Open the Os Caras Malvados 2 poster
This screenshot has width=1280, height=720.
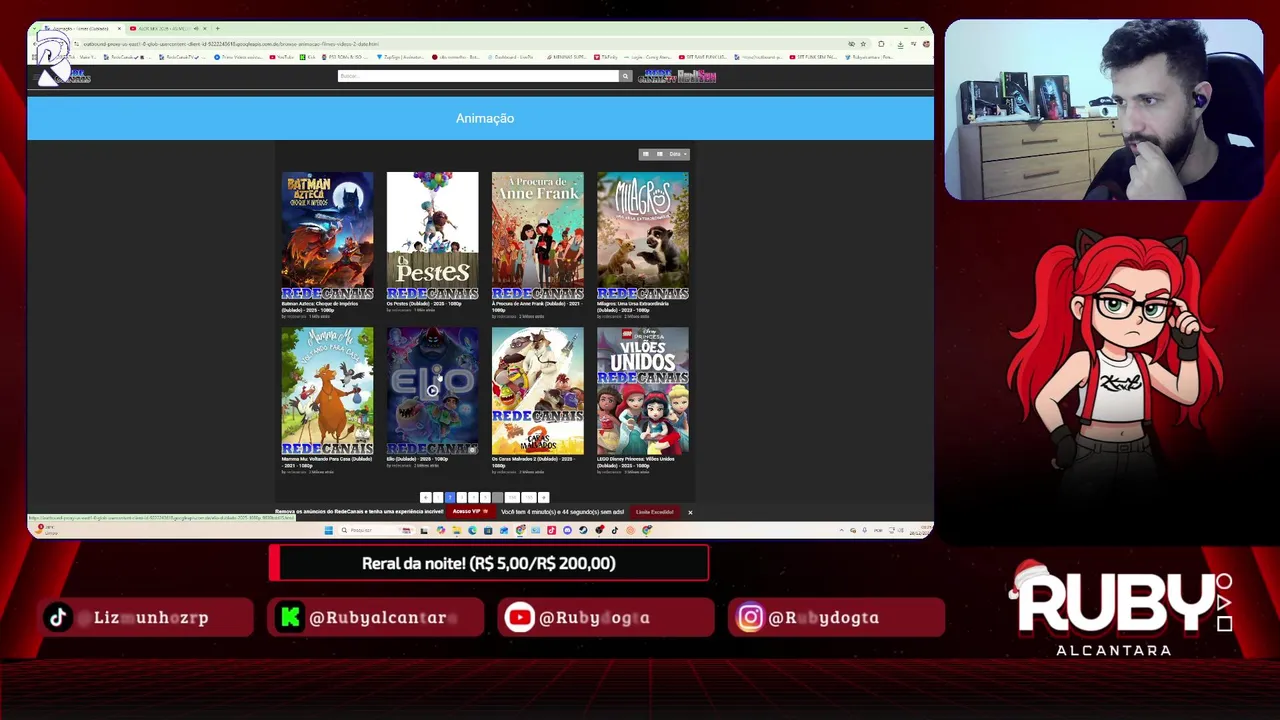[x=537, y=391]
